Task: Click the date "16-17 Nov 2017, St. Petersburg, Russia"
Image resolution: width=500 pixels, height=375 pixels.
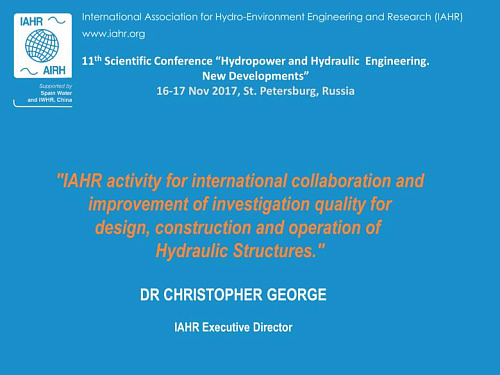Action: [256, 91]
